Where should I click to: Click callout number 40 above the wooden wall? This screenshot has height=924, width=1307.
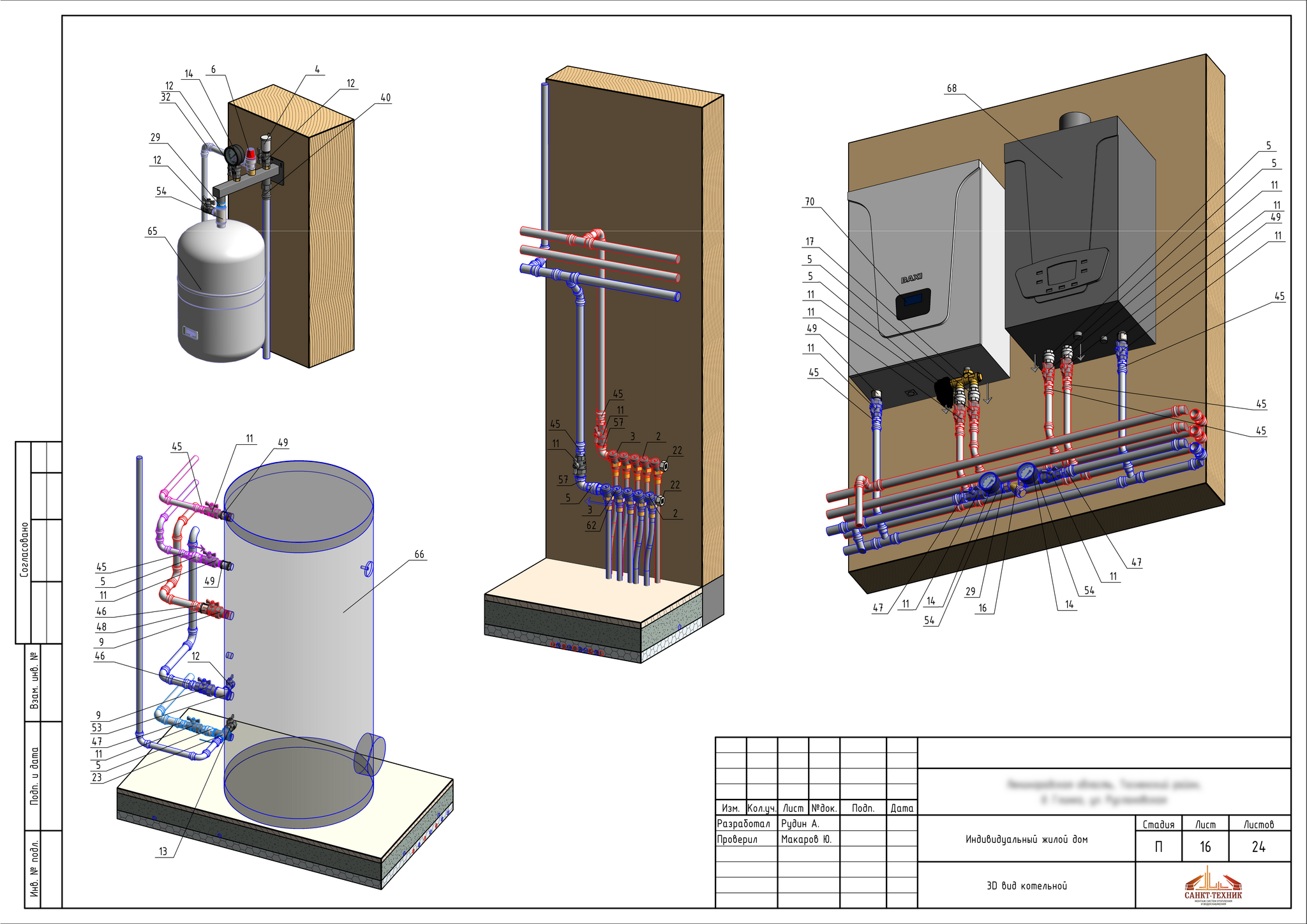point(385,98)
